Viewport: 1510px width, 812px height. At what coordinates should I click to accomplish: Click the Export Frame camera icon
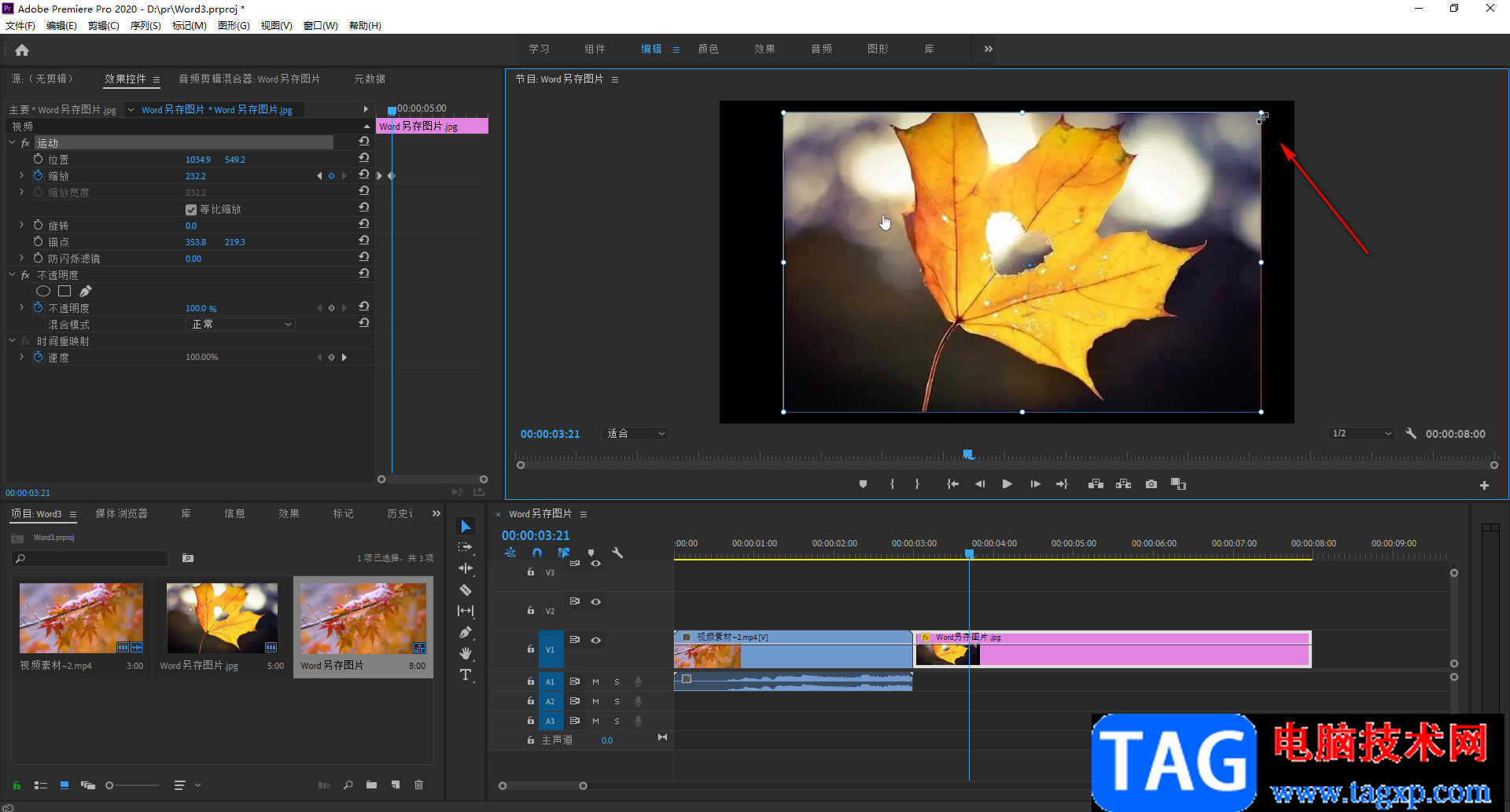click(x=1151, y=484)
